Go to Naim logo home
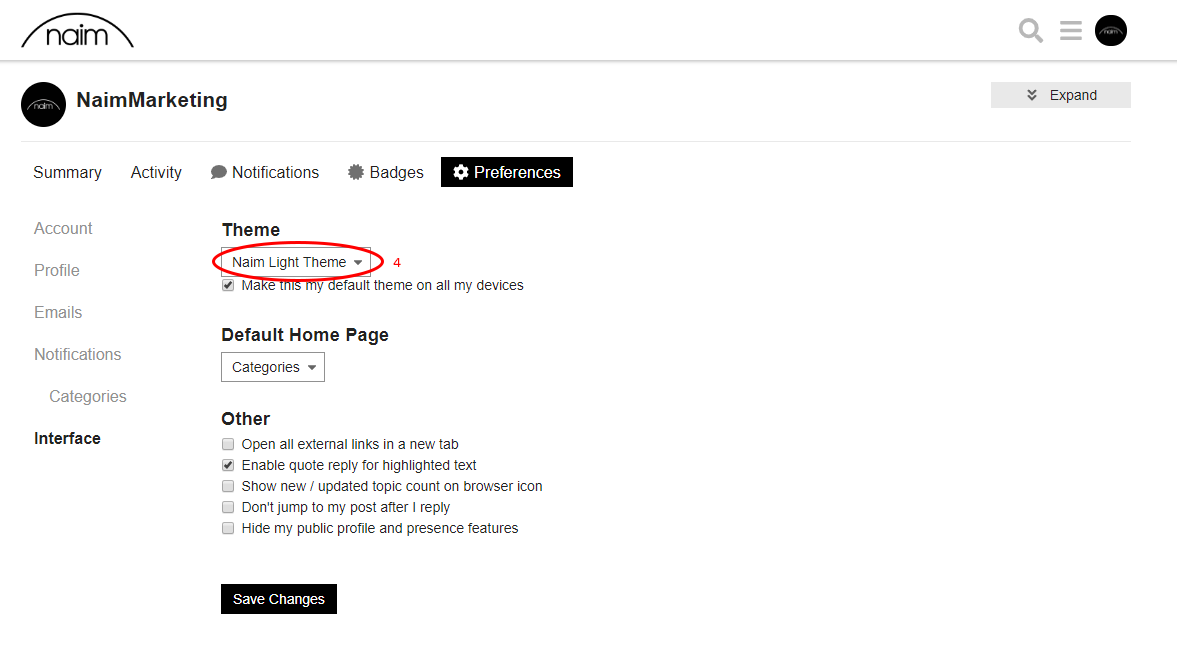 [x=77, y=32]
